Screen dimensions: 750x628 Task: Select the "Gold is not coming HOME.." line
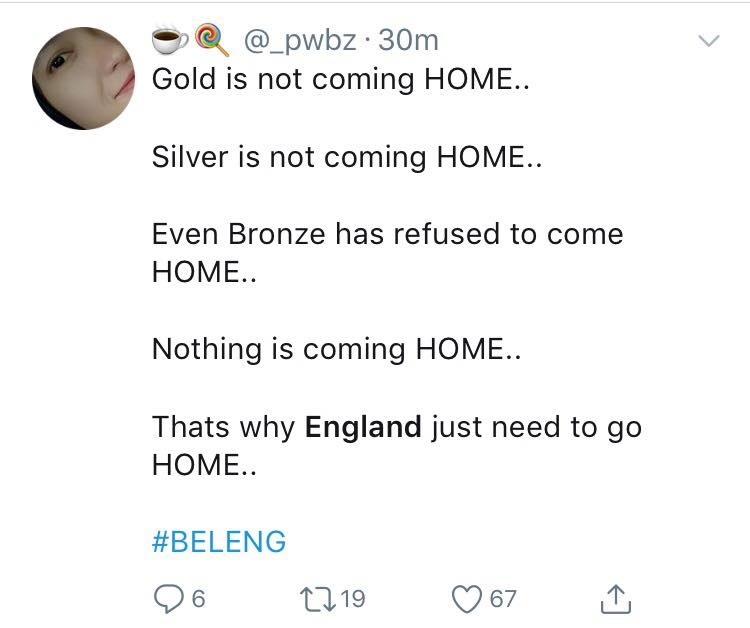pos(340,79)
